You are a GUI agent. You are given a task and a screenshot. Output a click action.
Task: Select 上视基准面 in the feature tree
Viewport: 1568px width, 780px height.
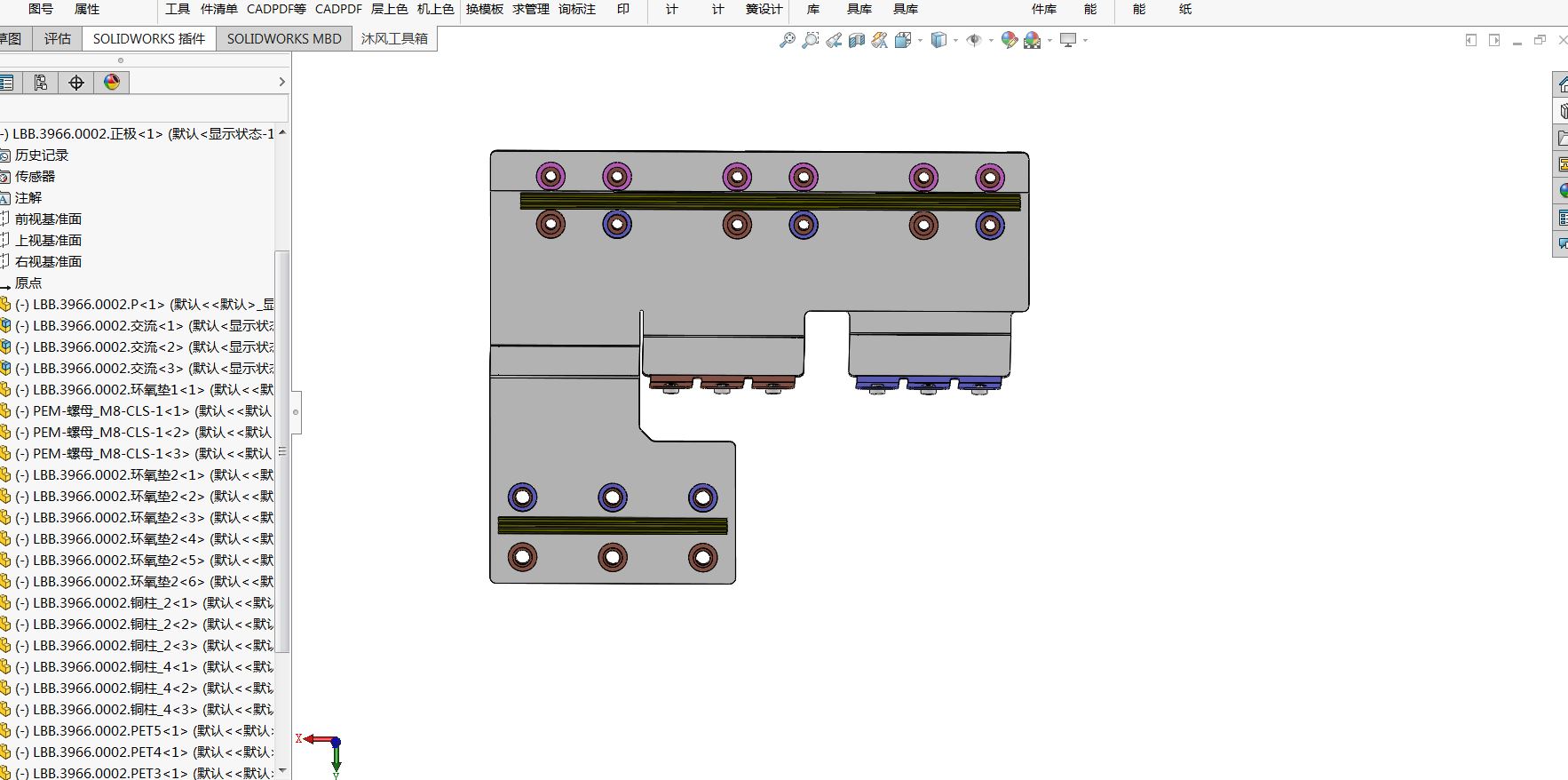click(x=48, y=241)
